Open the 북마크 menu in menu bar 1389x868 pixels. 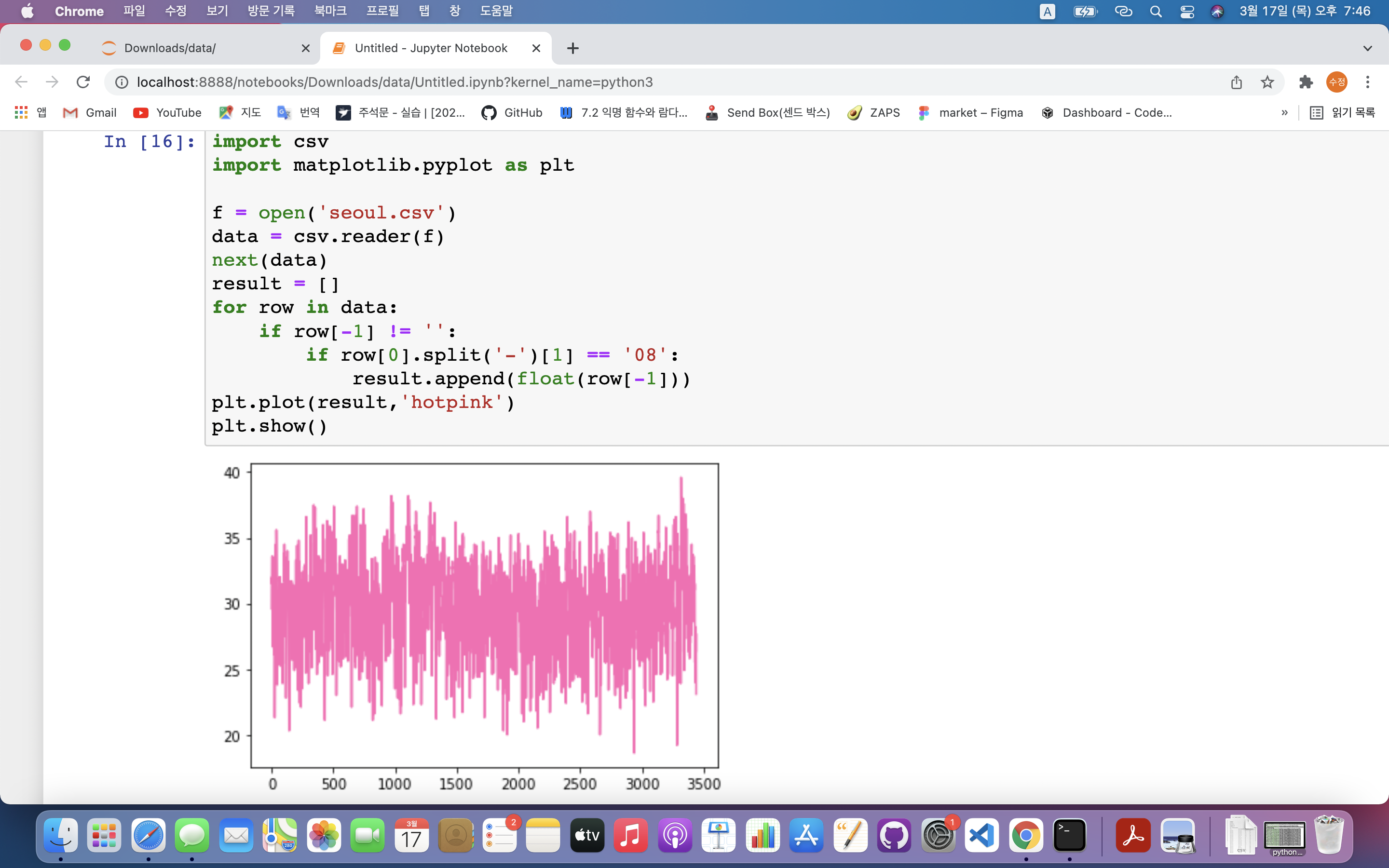coord(330,12)
